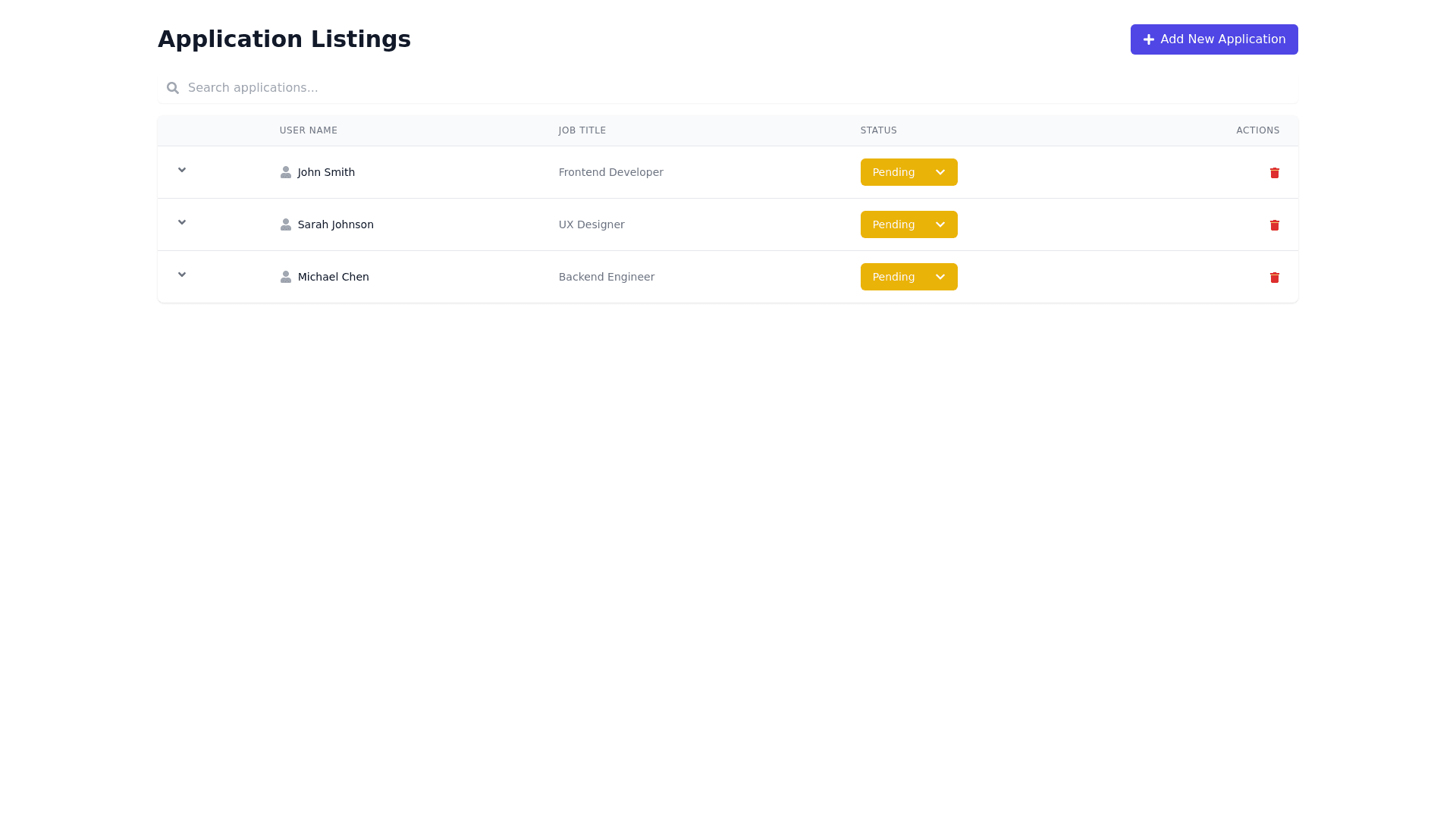This screenshot has height=819, width=1456.
Task: Click Frontend Developer job title text
Action: (x=610, y=172)
